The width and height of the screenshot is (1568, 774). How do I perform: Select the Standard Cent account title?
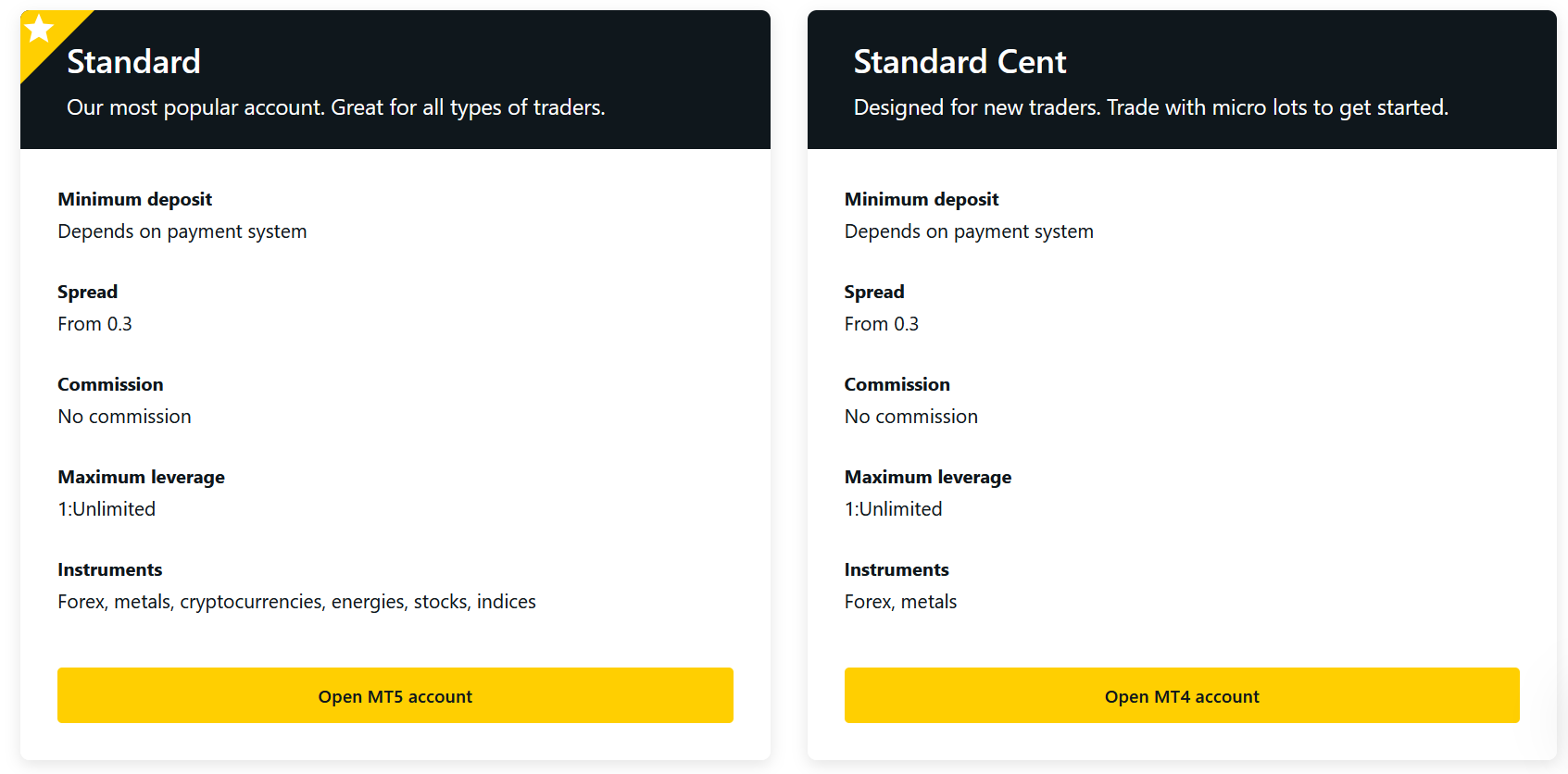pyautogui.click(x=960, y=62)
